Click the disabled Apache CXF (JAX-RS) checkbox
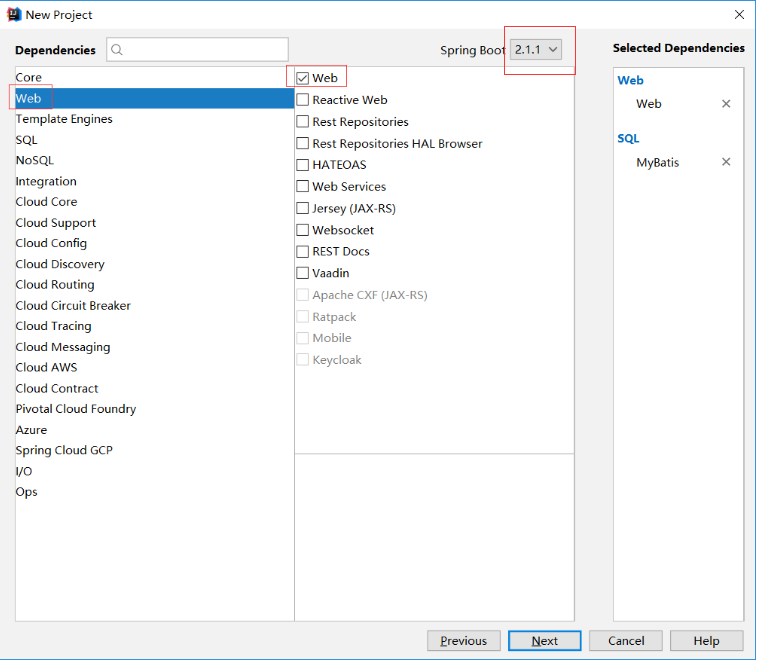This screenshot has width=758, height=661. (x=303, y=295)
